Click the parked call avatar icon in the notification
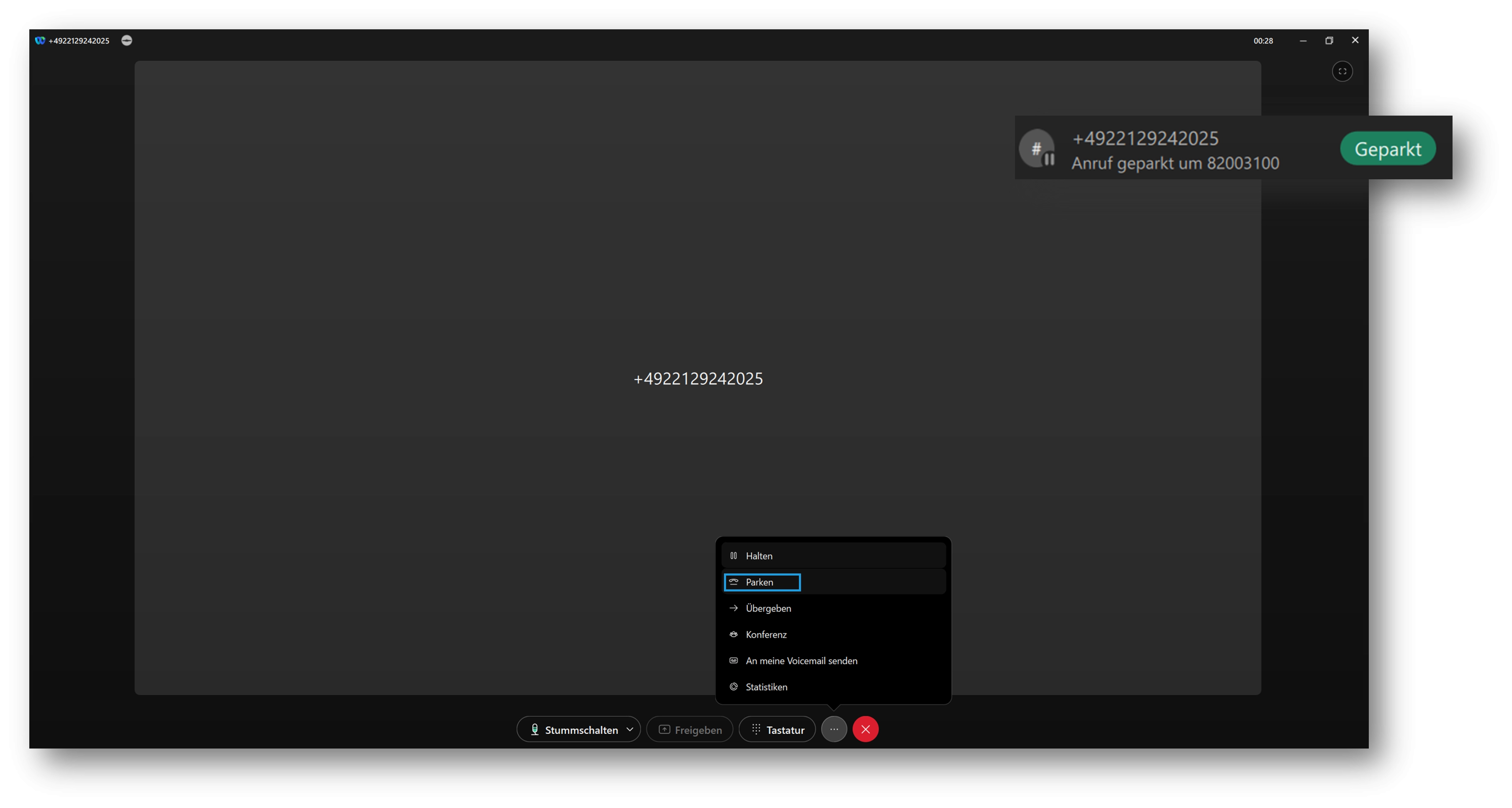 click(1038, 149)
